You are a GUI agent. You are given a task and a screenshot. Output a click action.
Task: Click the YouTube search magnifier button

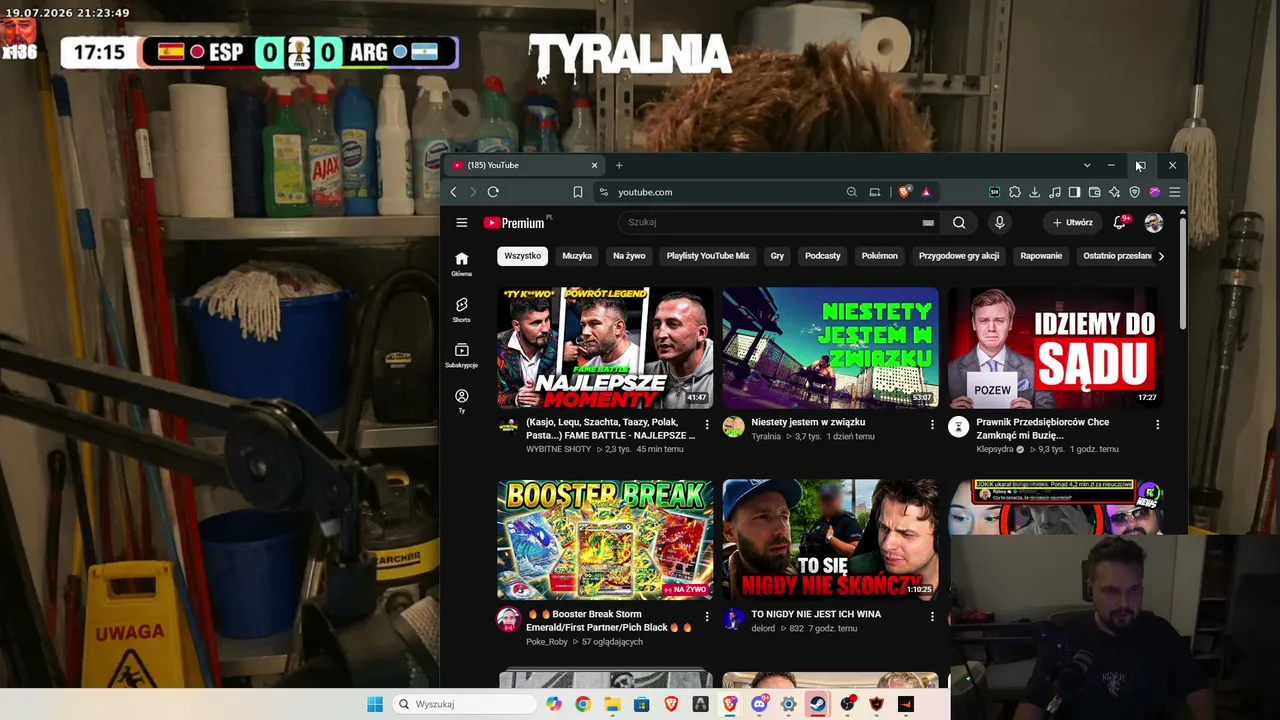pos(959,223)
